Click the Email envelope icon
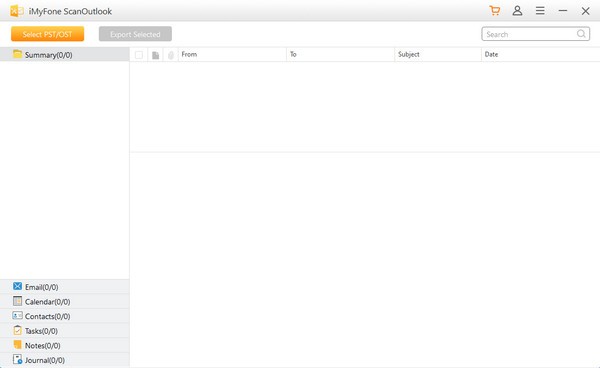This screenshot has width=600, height=368. [17, 286]
